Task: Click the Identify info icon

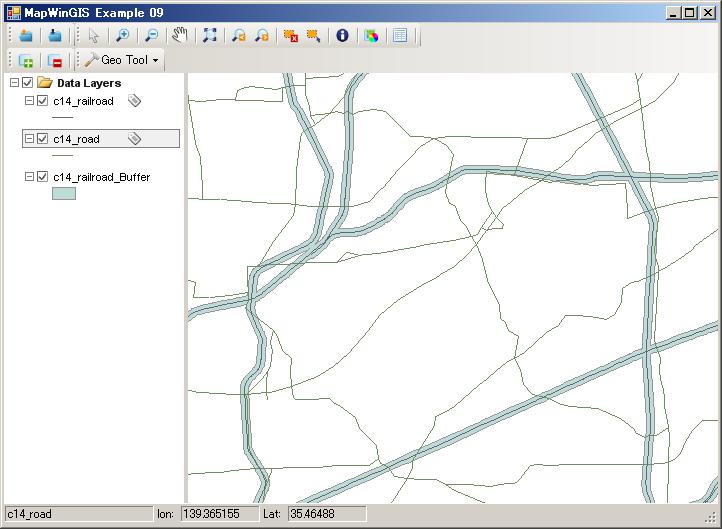Action: pos(342,35)
